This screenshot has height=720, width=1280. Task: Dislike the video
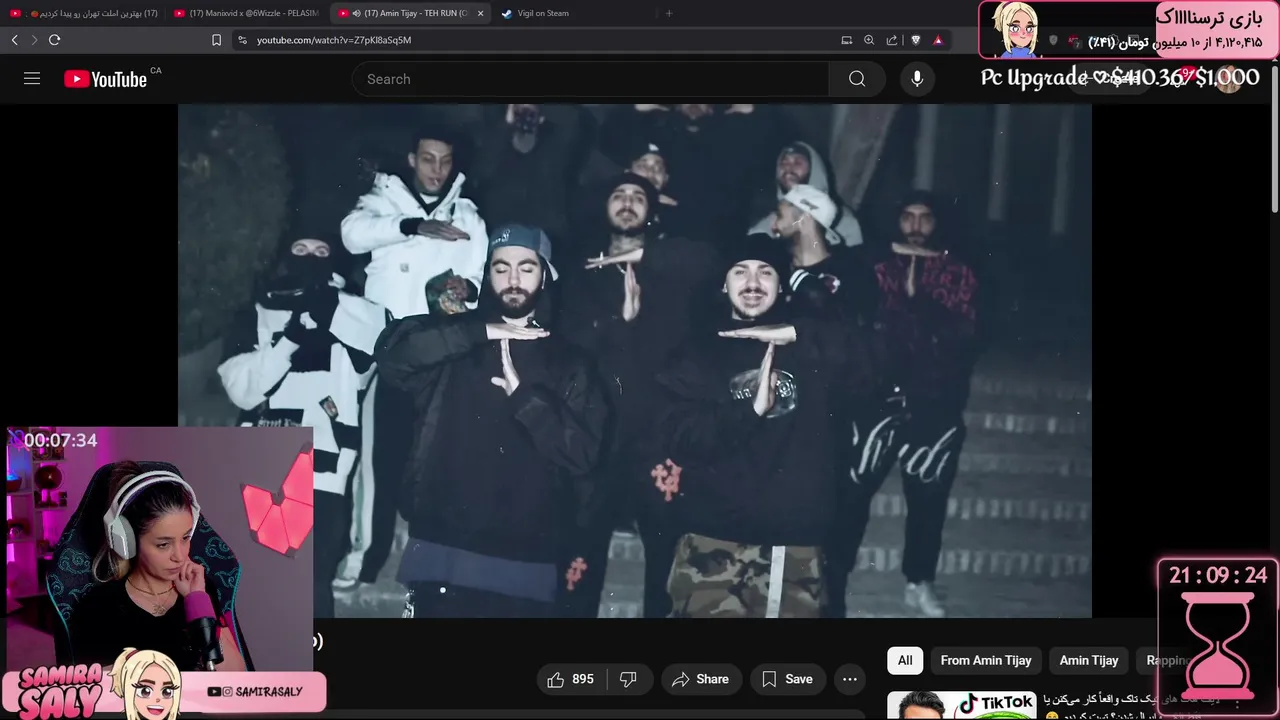(628, 679)
